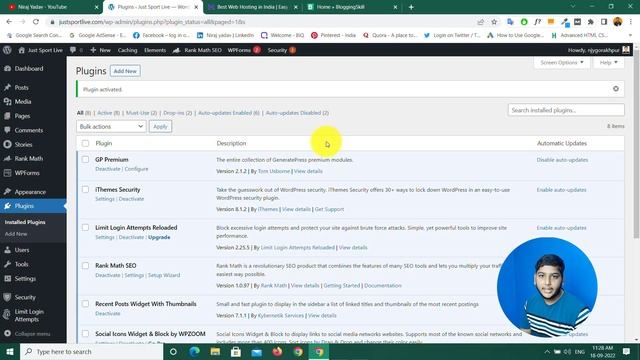Screen dimensions: 640x360
Task: Deactivate the GP Premium plugin
Action: 108,169
